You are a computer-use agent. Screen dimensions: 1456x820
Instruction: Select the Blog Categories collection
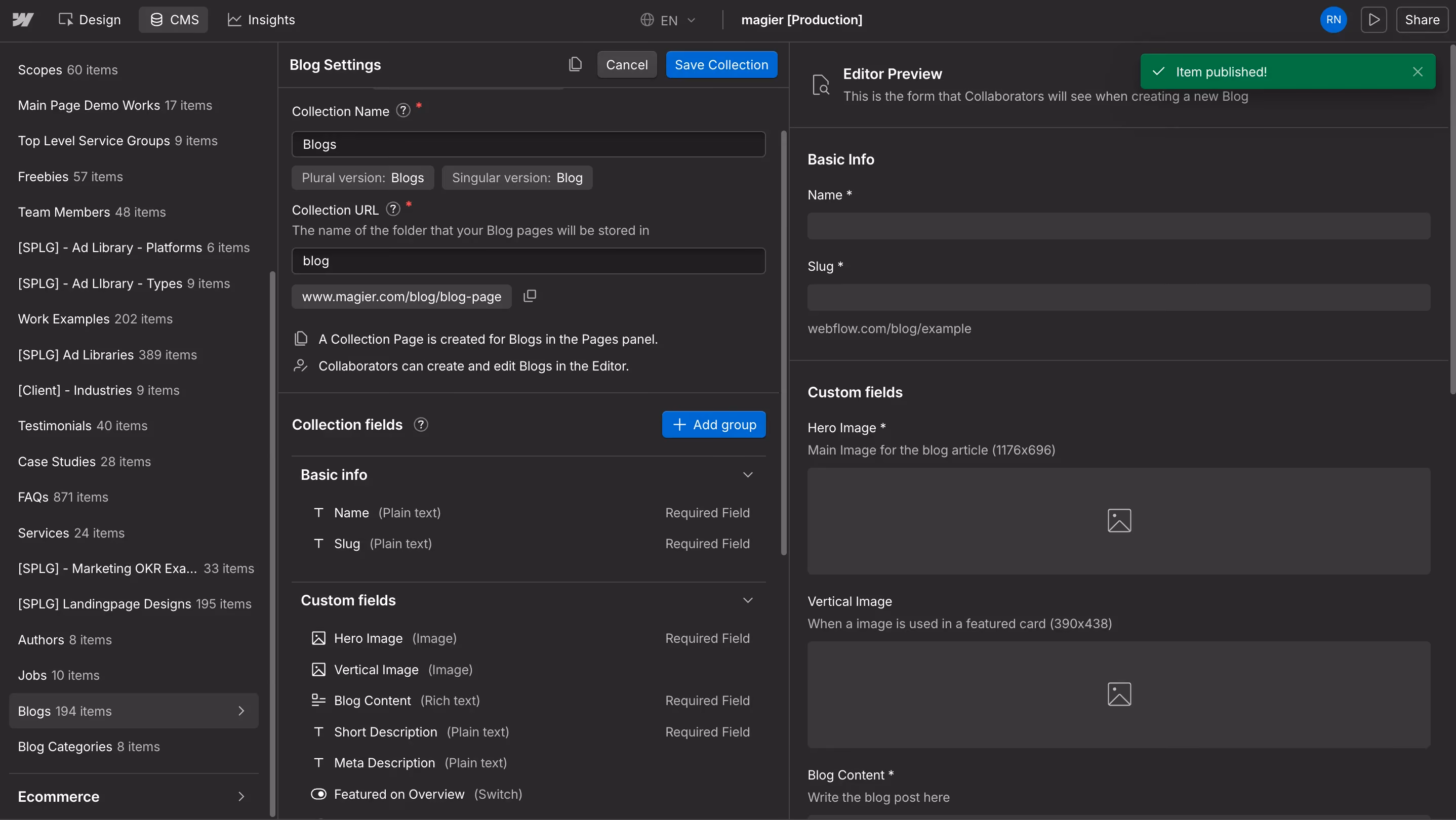133,747
